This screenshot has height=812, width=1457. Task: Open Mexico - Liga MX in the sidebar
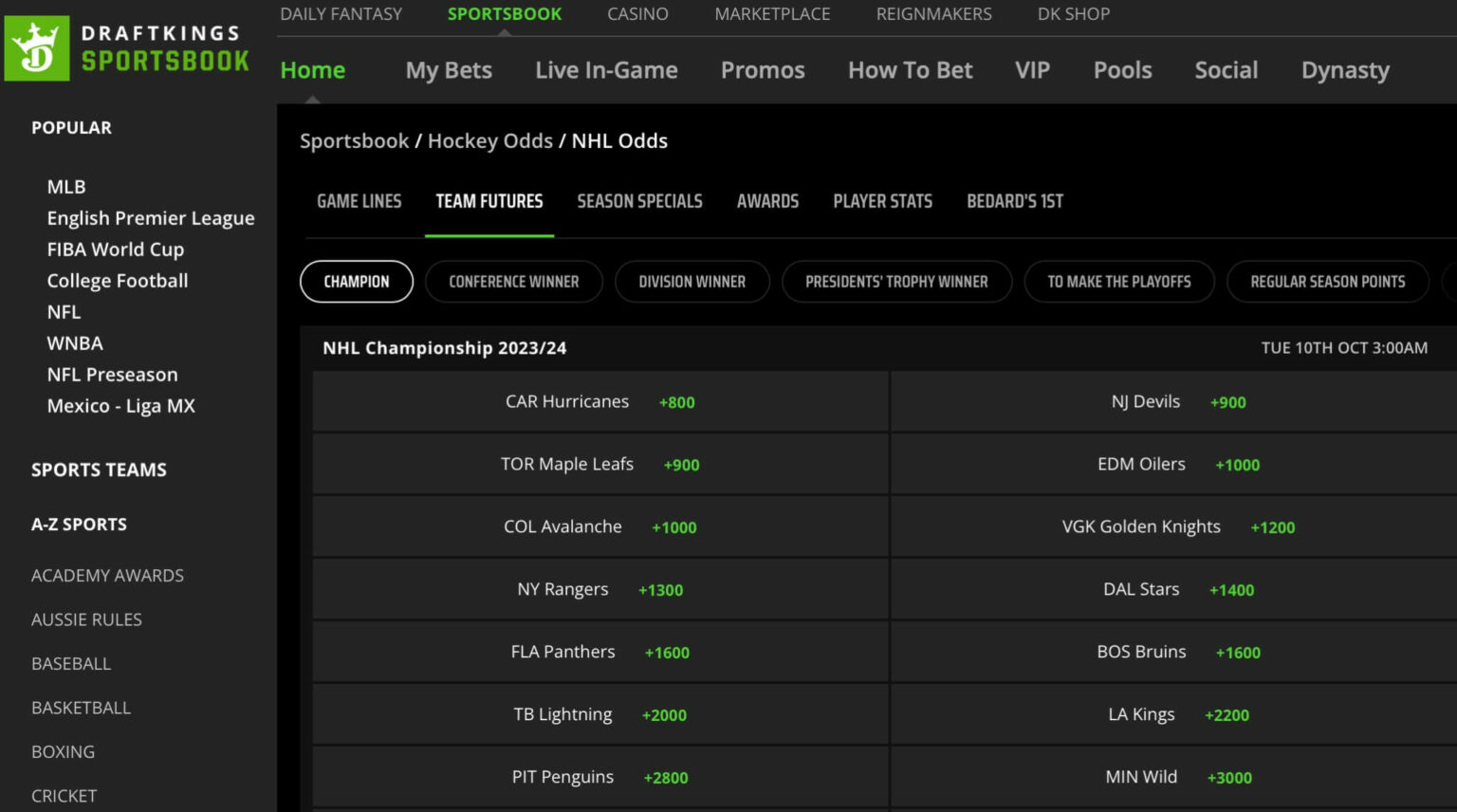pyautogui.click(x=121, y=406)
